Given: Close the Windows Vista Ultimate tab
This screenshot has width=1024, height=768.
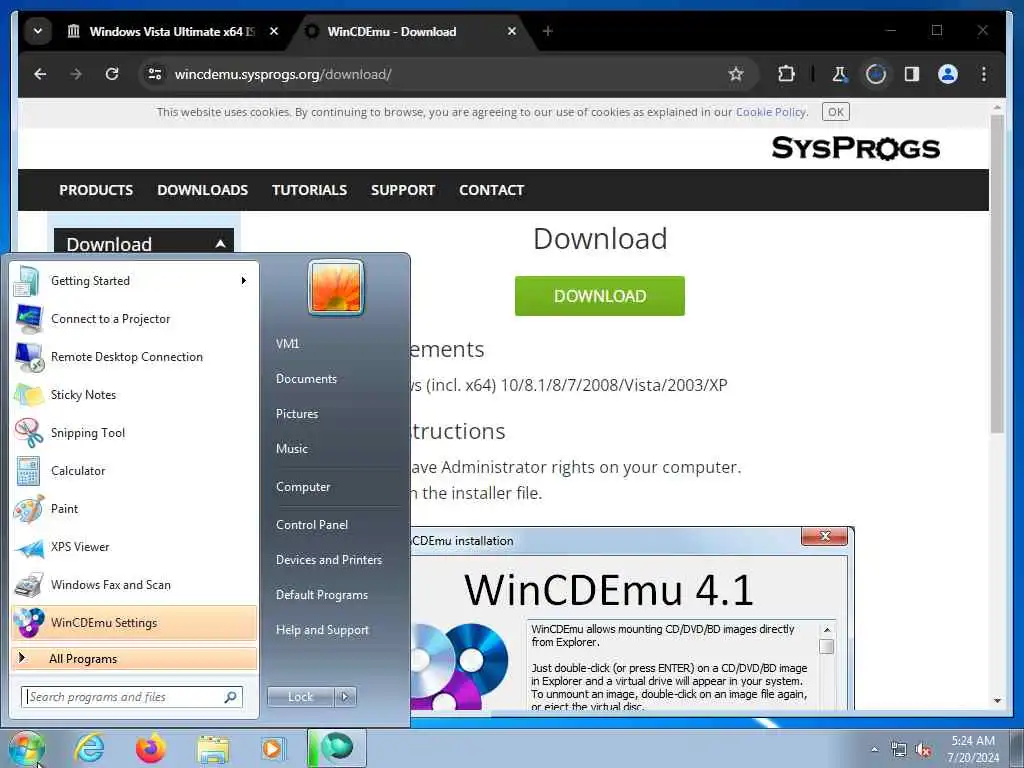Looking at the screenshot, I should [274, 31].
